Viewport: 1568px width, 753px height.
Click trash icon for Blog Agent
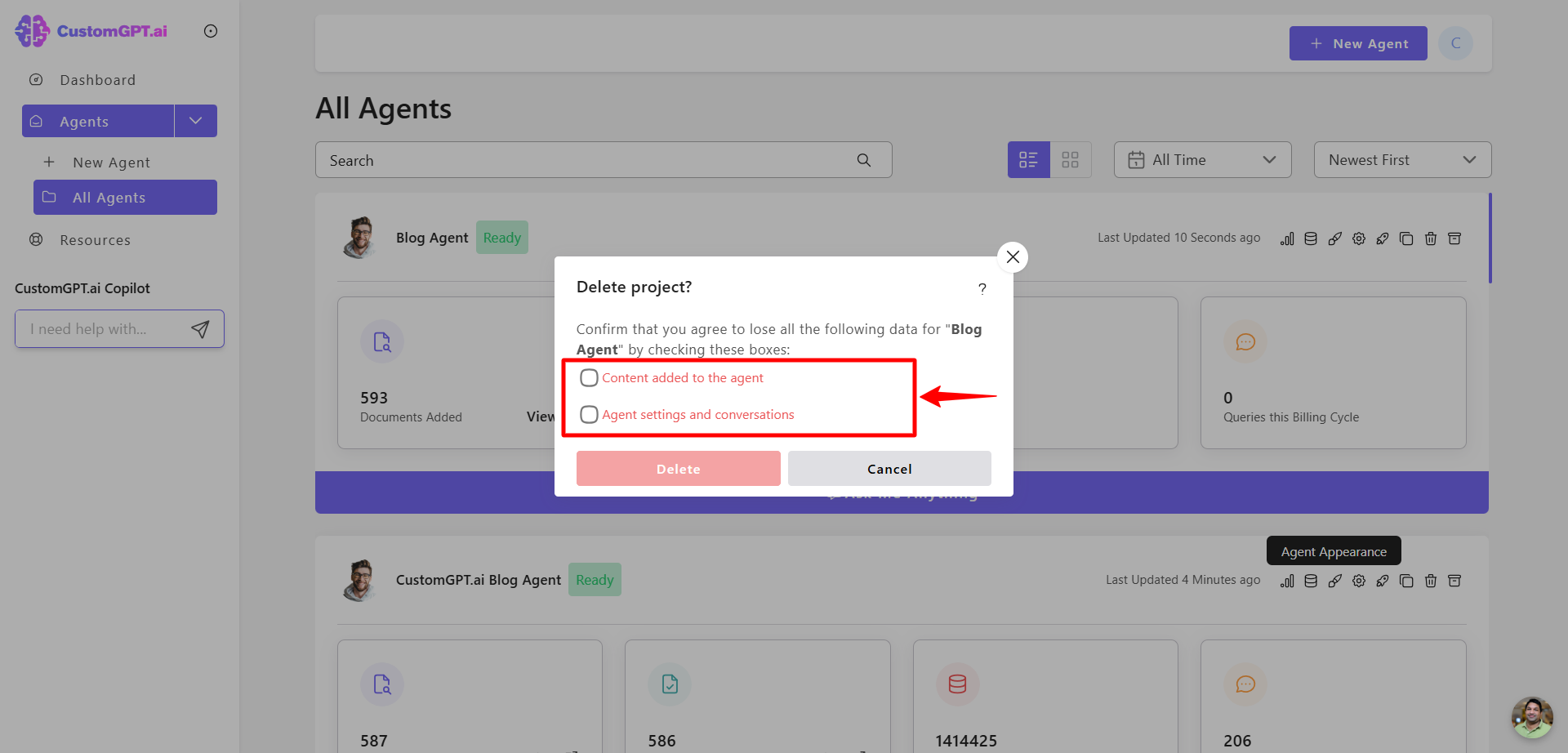[1431, 238]
